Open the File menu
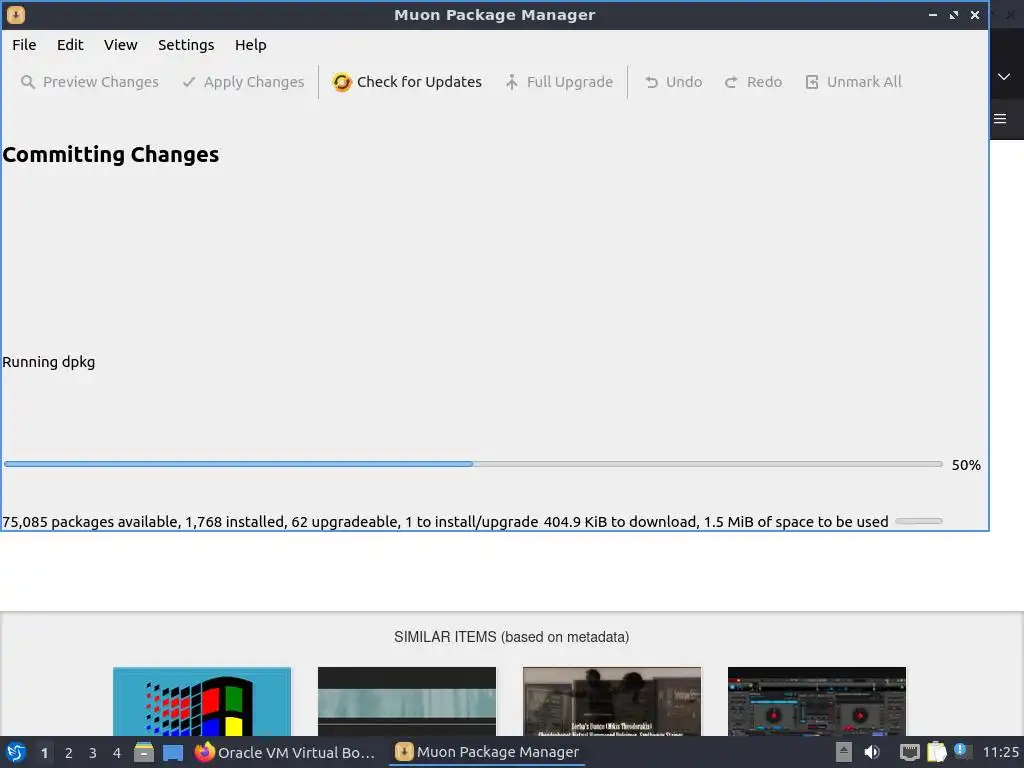The image size is (1024, 768). click(x=24, y=45)
